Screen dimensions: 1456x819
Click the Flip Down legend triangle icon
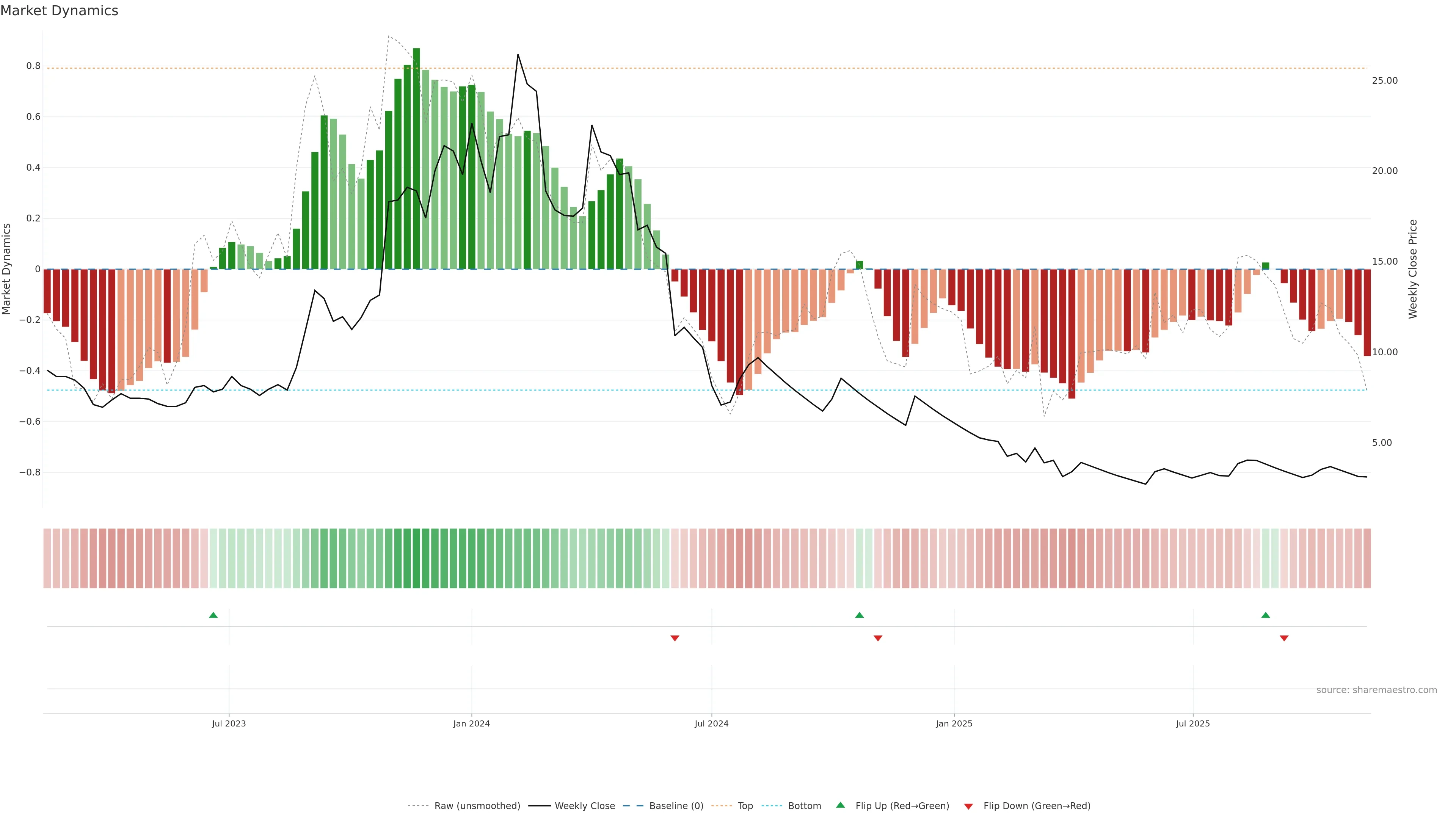click(968, 806)
